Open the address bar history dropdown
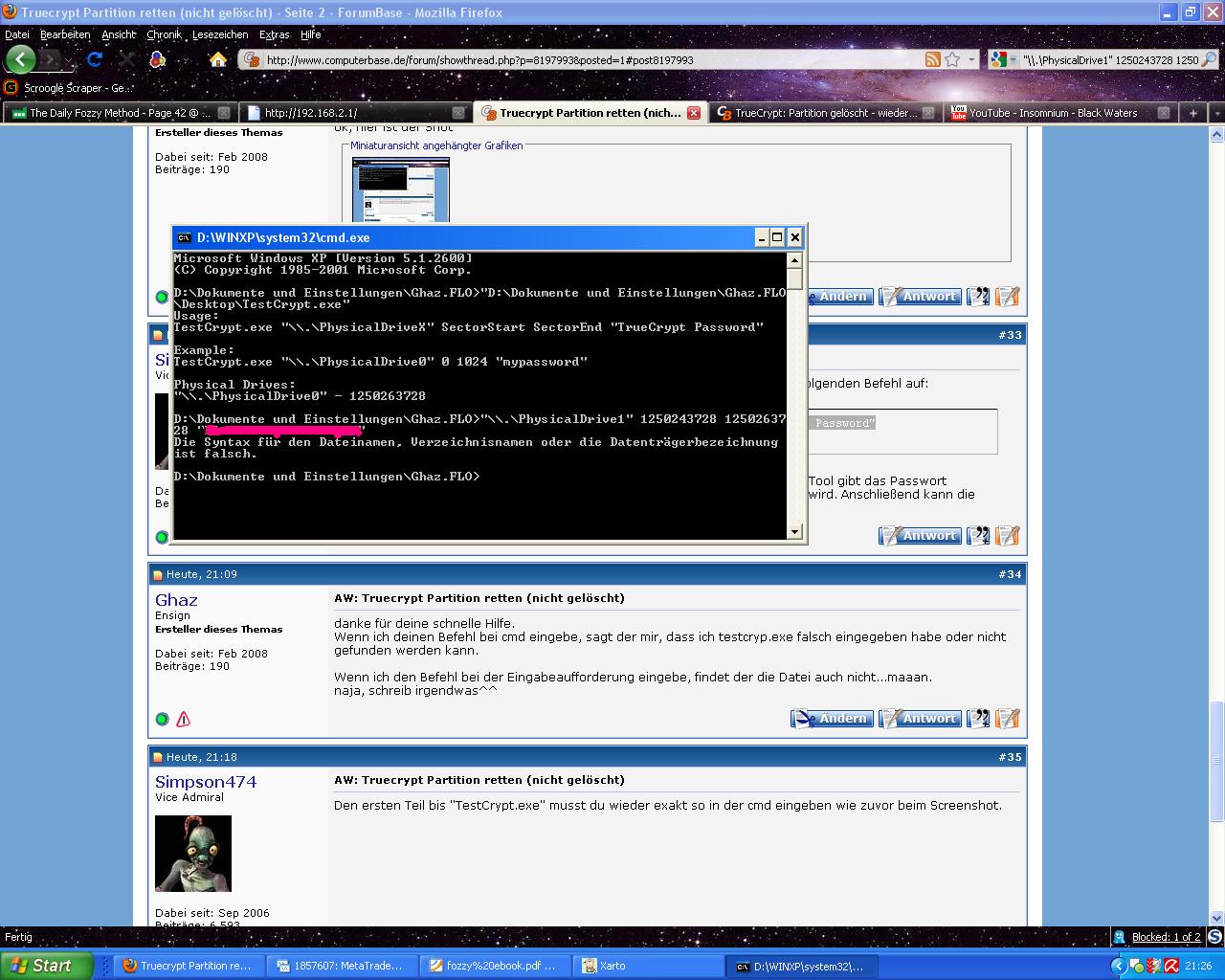1225x980 pixels. tap(972, 59)
